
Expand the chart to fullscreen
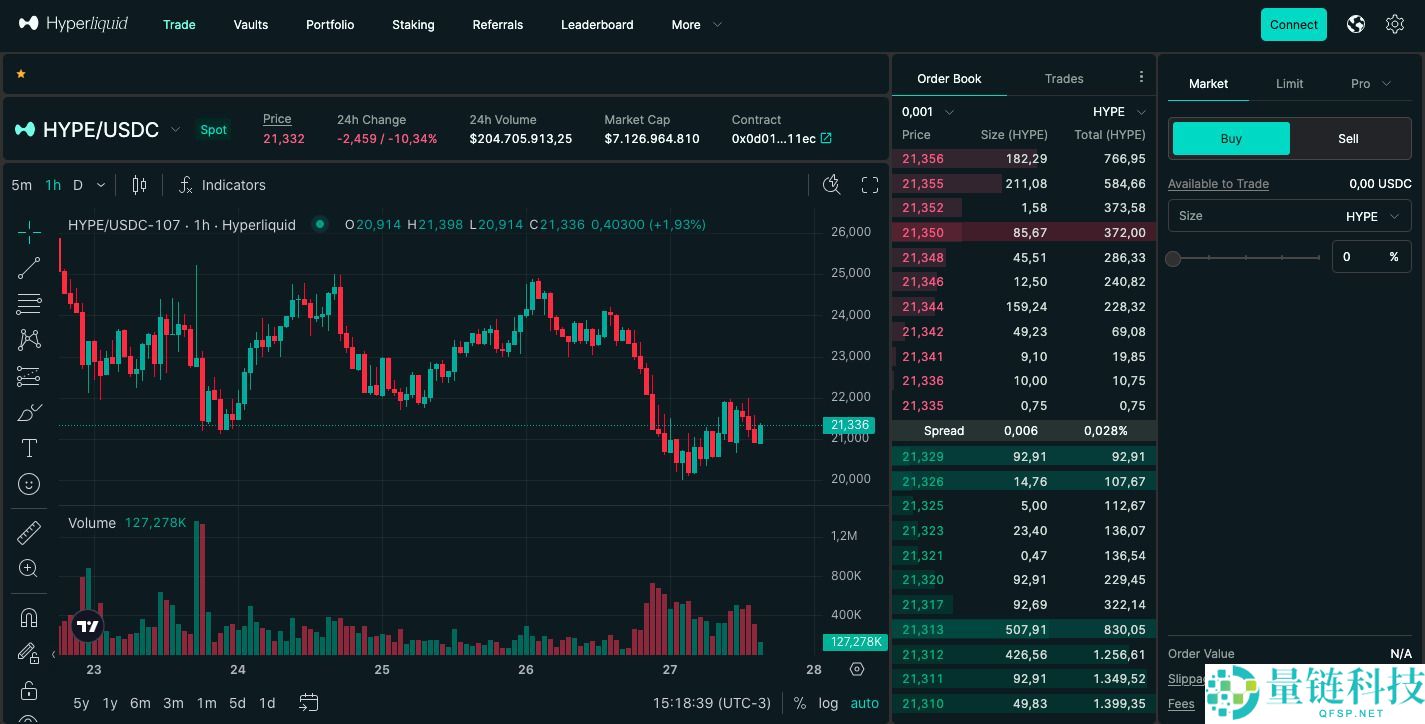pos(870,185)
